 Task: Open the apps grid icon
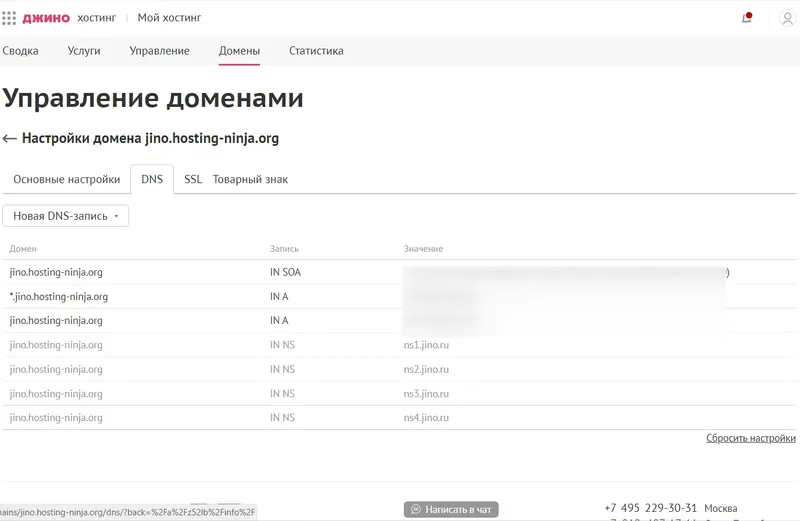(9, 18)
